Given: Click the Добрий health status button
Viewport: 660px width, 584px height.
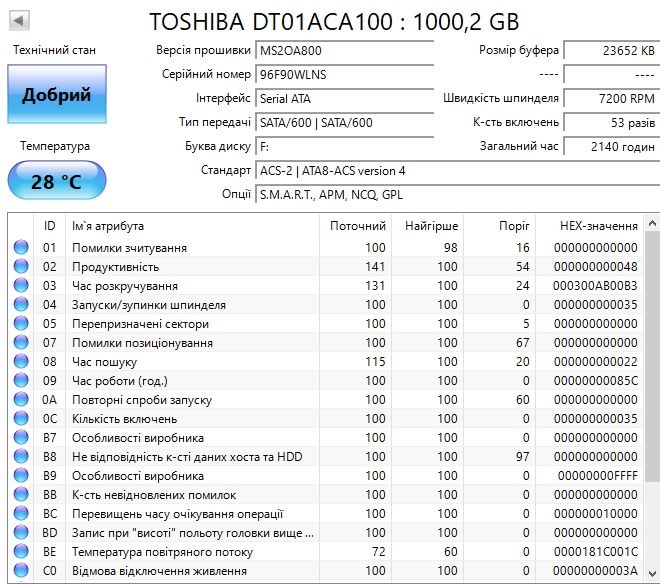Looking at the screenshot, I should (x=57, y=94).
